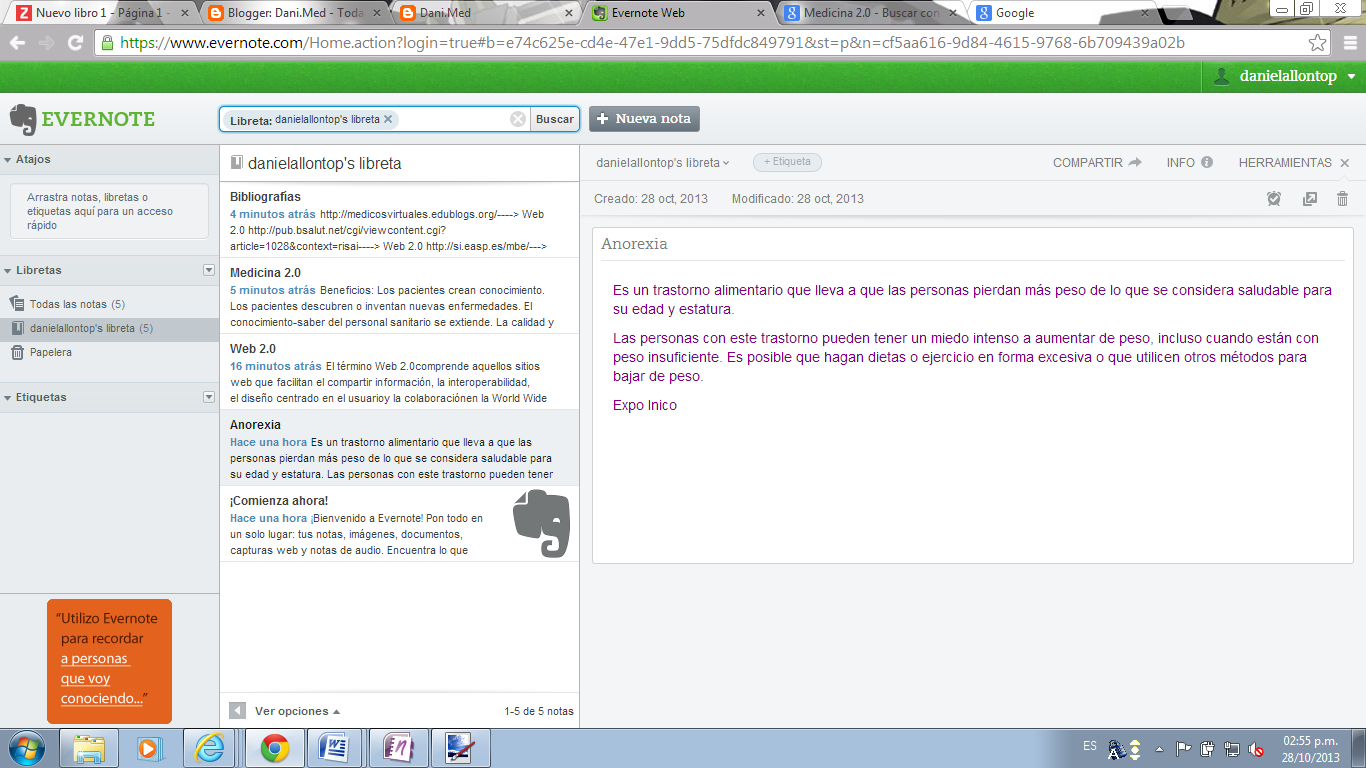Close the Evernote Web tab
The width and height of the screenshot is (1366, 768).
click(761, 13)
